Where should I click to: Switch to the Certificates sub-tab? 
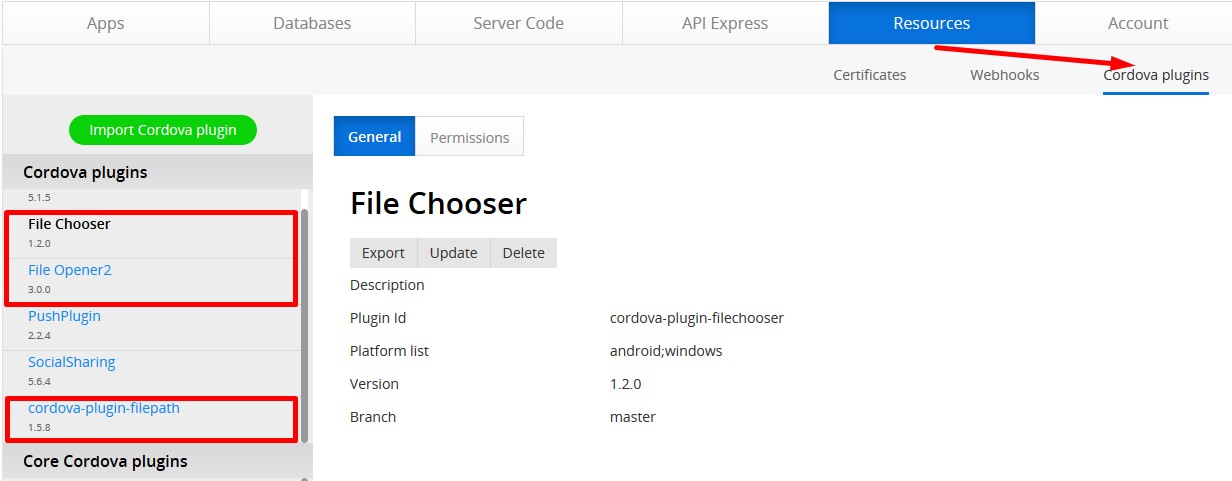870,75
